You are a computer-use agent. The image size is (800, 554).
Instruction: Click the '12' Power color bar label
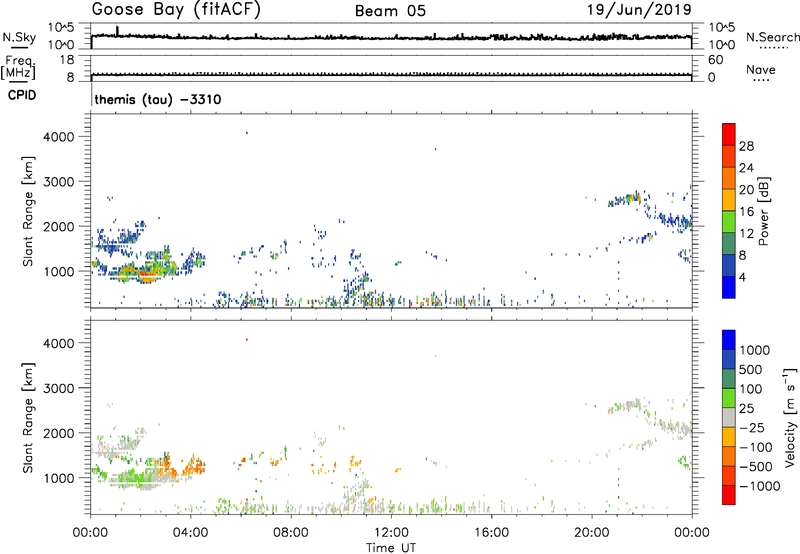point(746,234)
